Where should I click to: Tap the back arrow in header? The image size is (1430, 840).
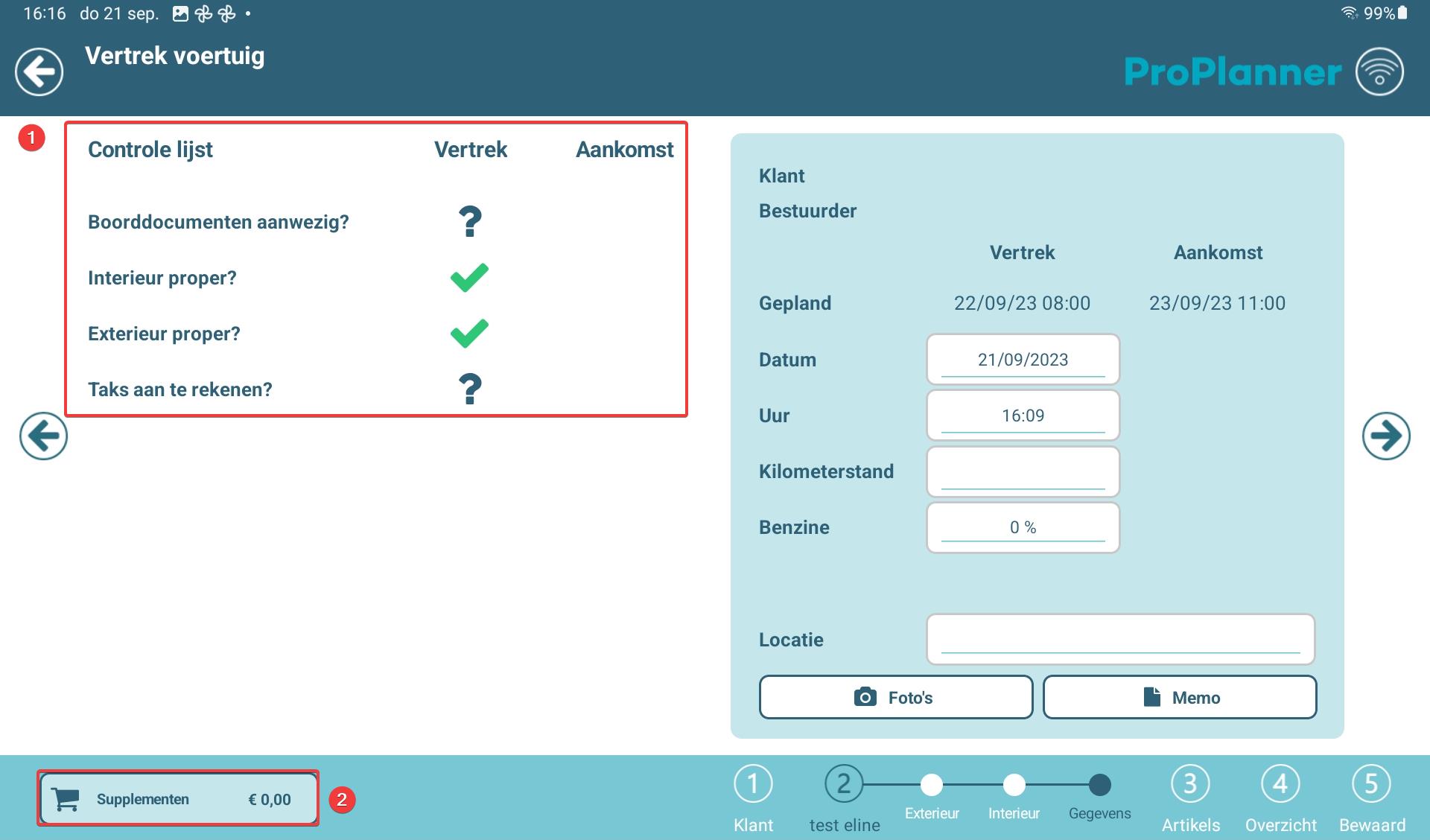(x=39, y=72)
